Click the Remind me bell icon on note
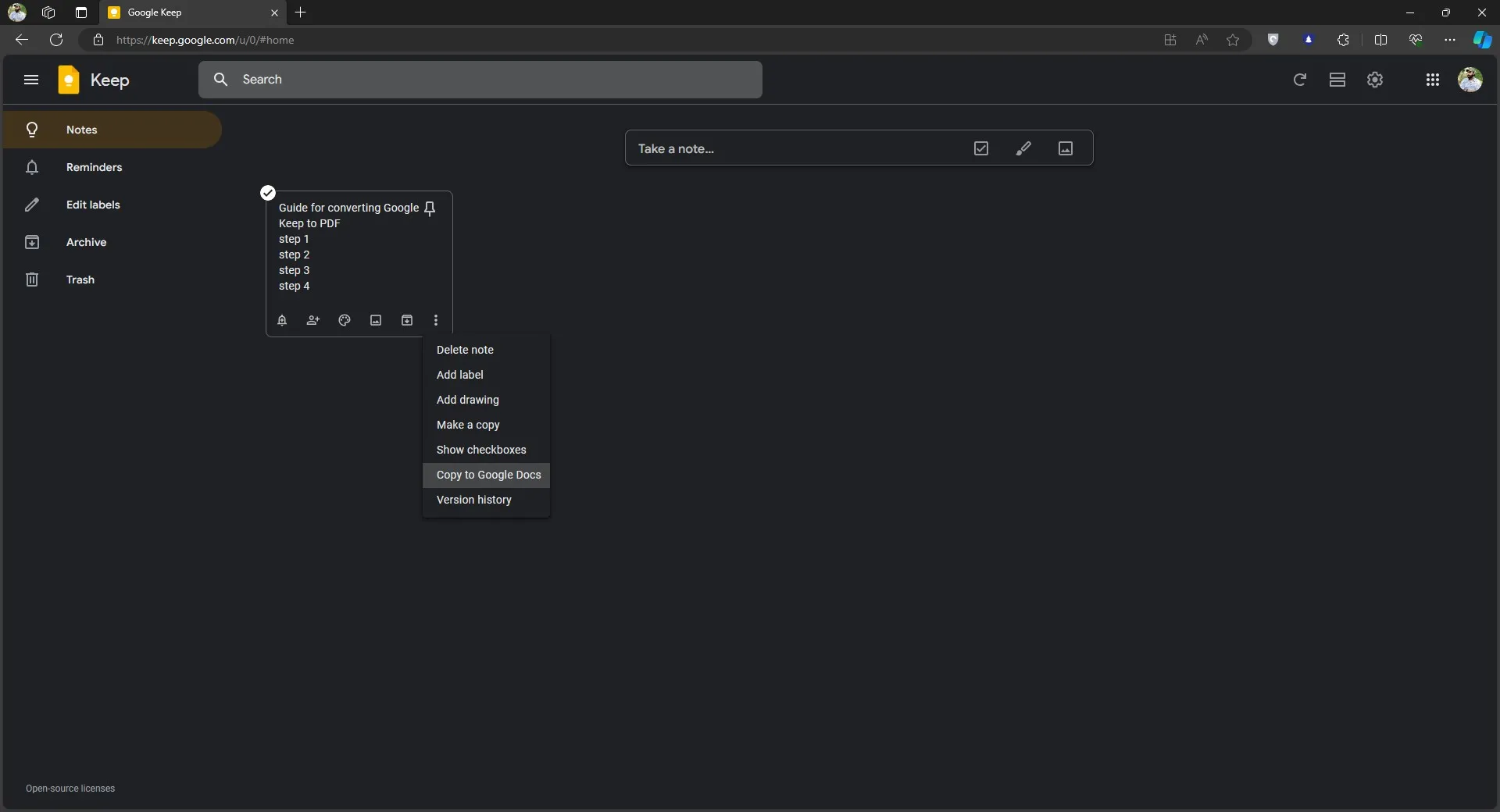This screenshot has height=812, width=1500. pos(282,320)
